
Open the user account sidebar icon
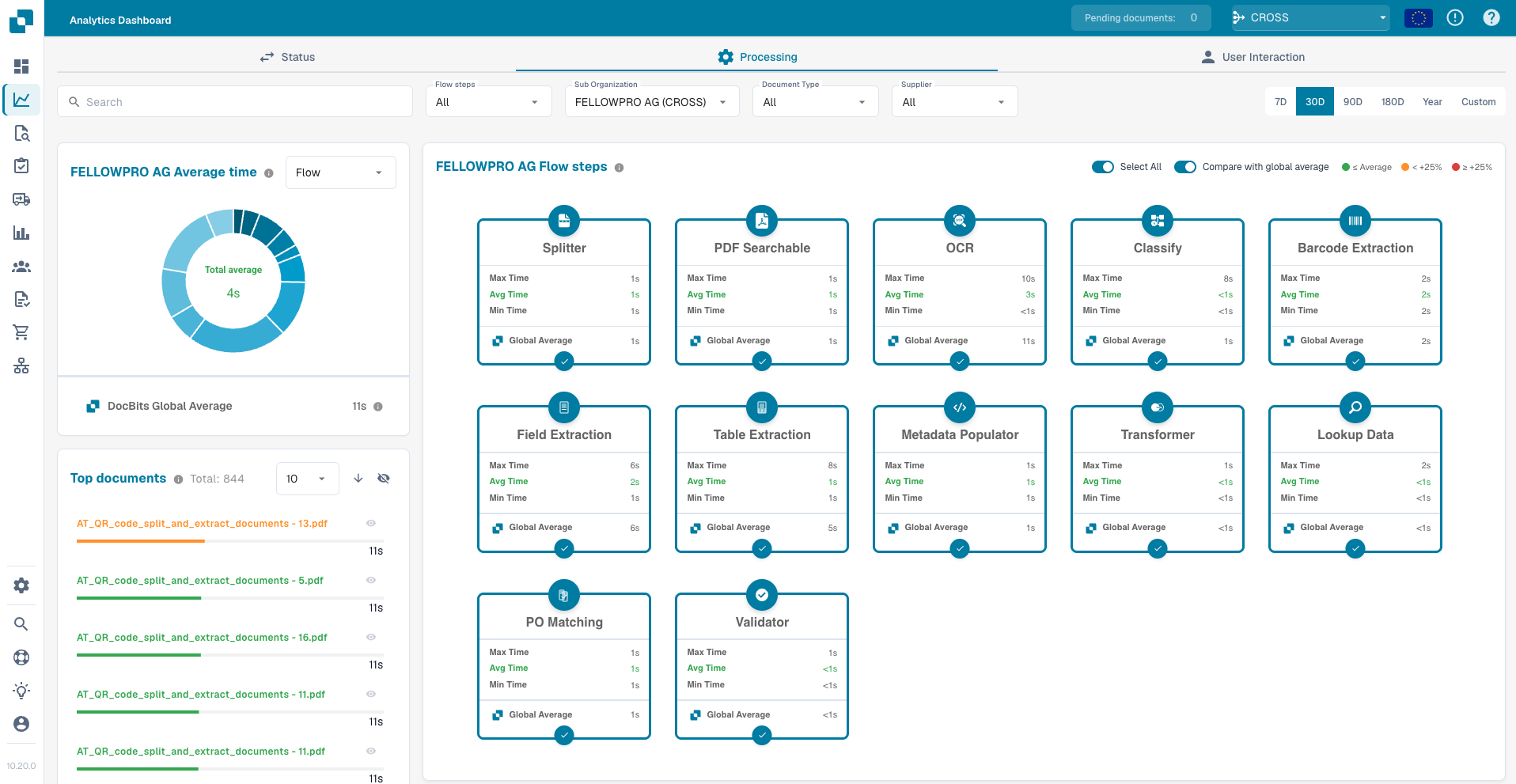click(21, 724)
